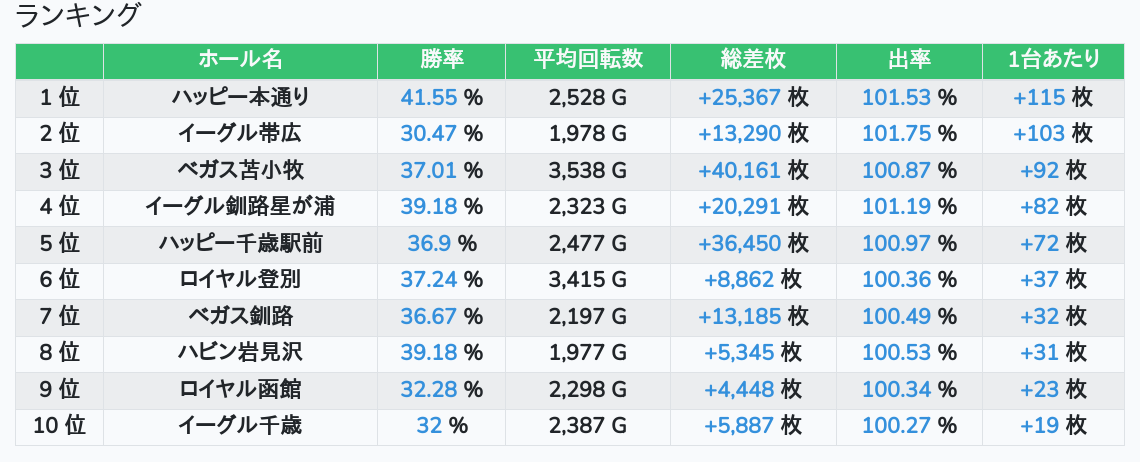Image resolution: width=1140 pixels, height=462 pixels.
Task: Click the ランキング heading
Action: [78, 16]
